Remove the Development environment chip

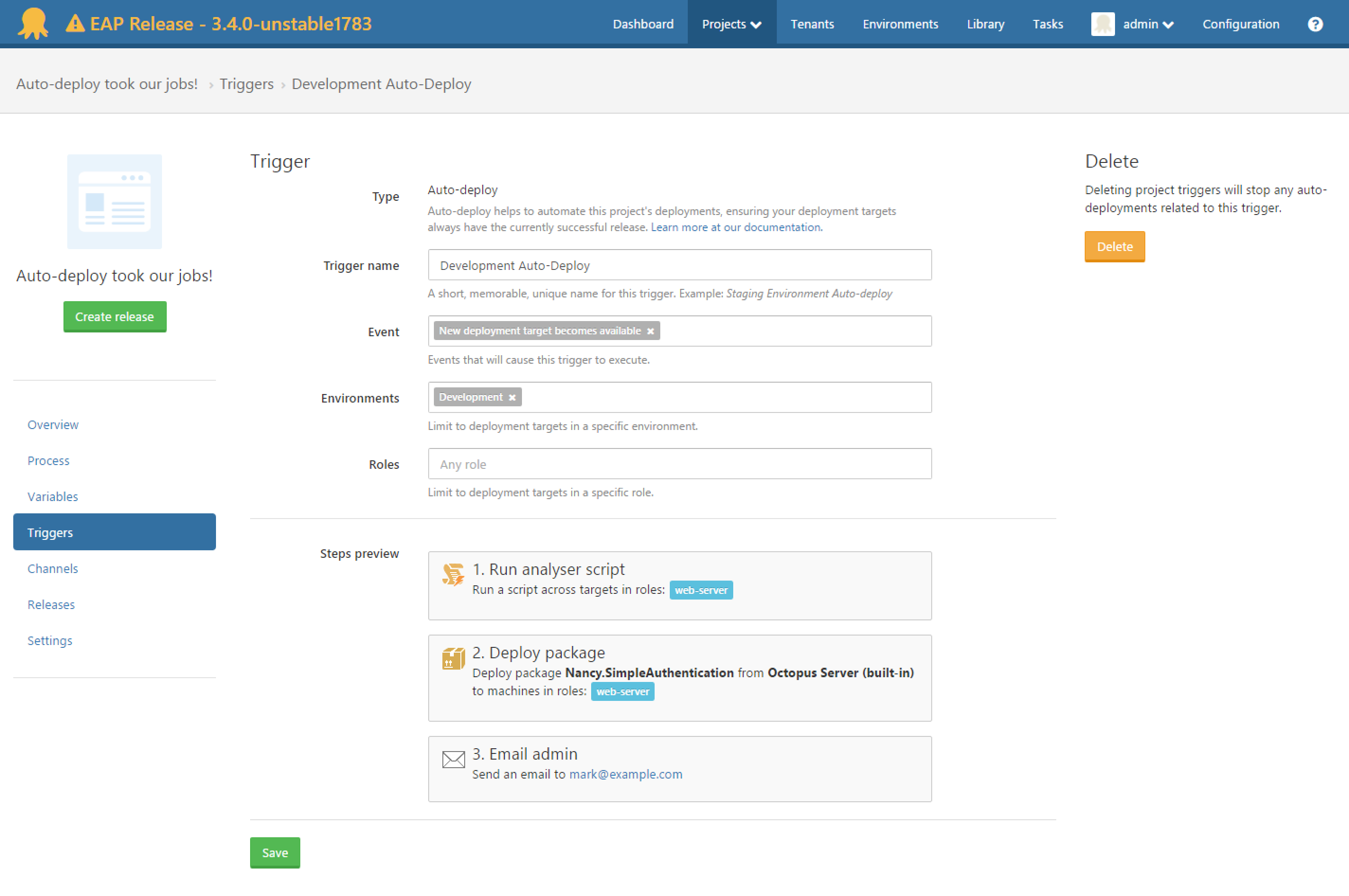click(x=512, y=396)
